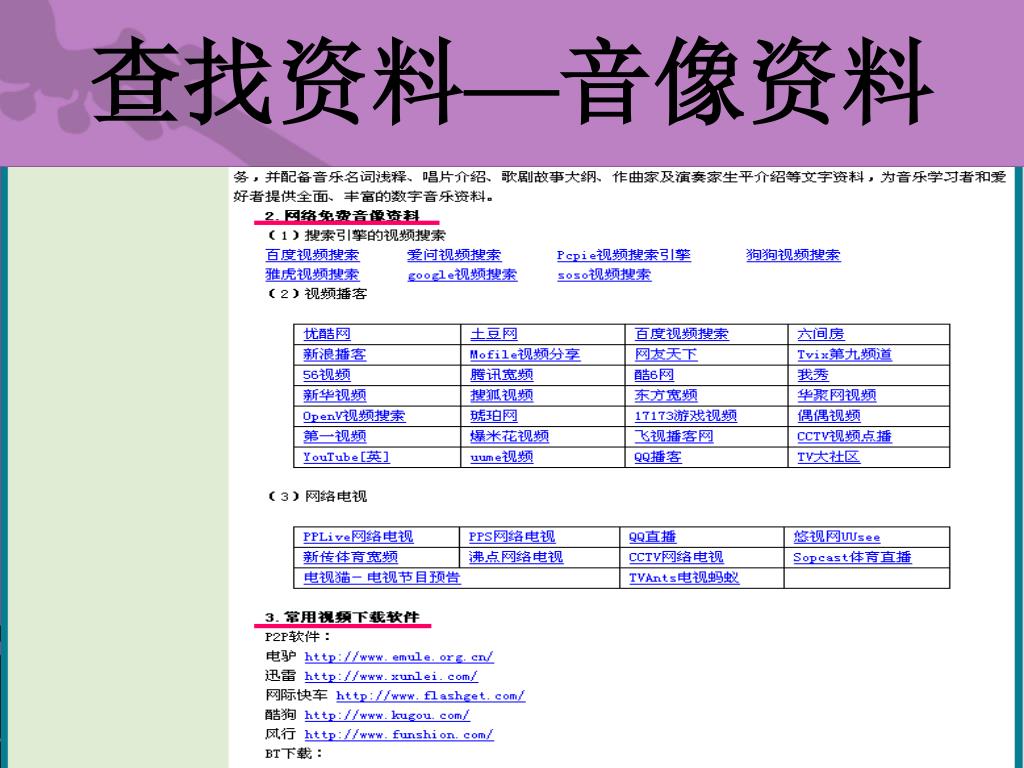The image size is (1024, 768).
Task: Click the 新华视频 link
Action: 334,395
